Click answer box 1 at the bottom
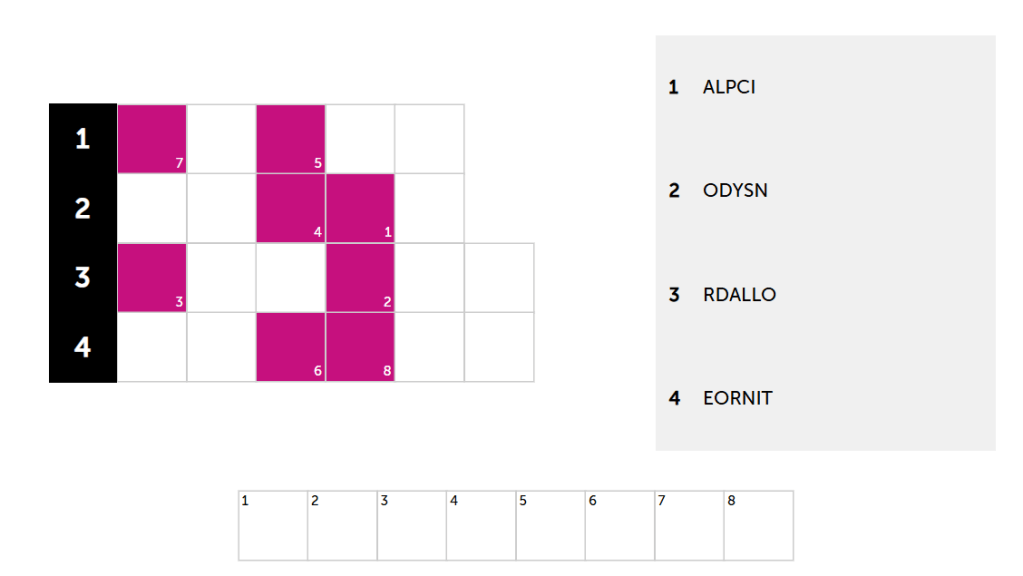 click(273, 525)
